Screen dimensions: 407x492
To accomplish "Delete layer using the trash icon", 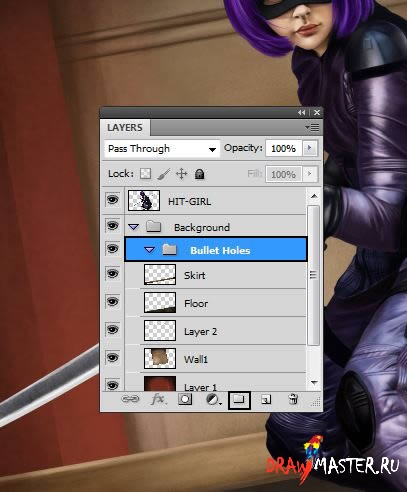I will 293,399.
